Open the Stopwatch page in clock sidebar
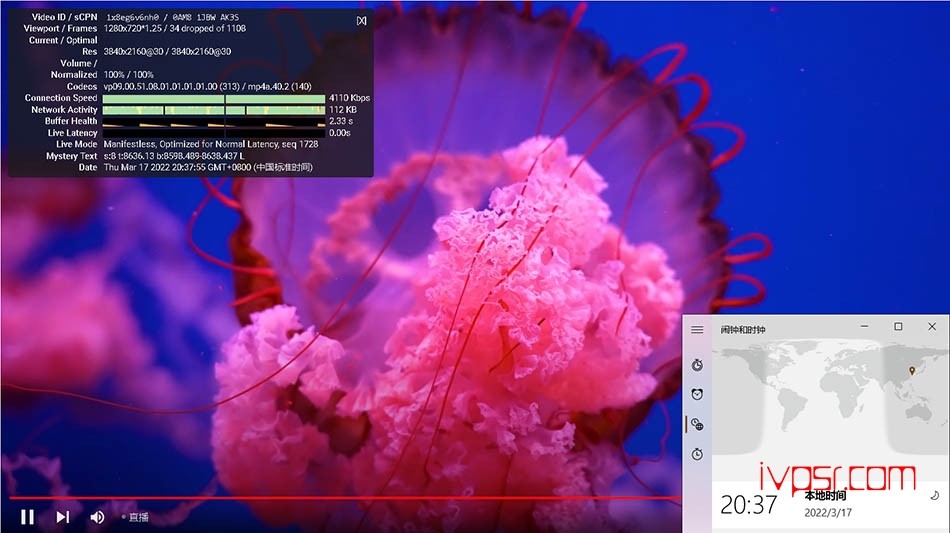The image size is (950, 533). 697,454
